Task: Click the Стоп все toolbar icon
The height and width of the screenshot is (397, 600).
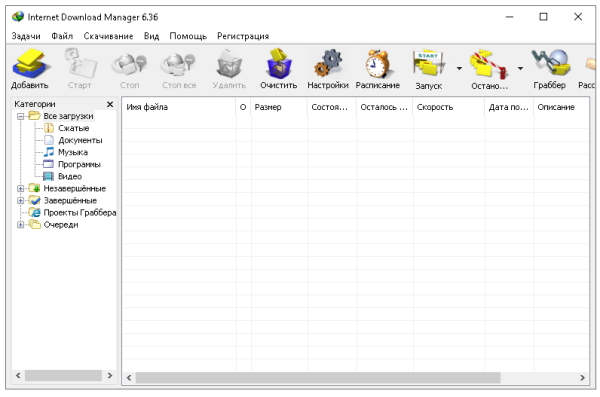Action: tap(179, 63)
